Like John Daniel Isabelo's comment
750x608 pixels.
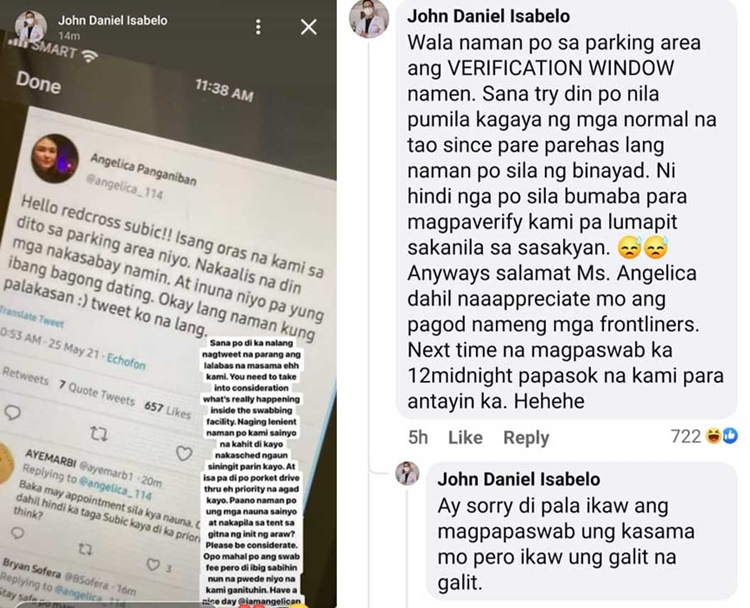pyautogui.click(x=465, y=437)
